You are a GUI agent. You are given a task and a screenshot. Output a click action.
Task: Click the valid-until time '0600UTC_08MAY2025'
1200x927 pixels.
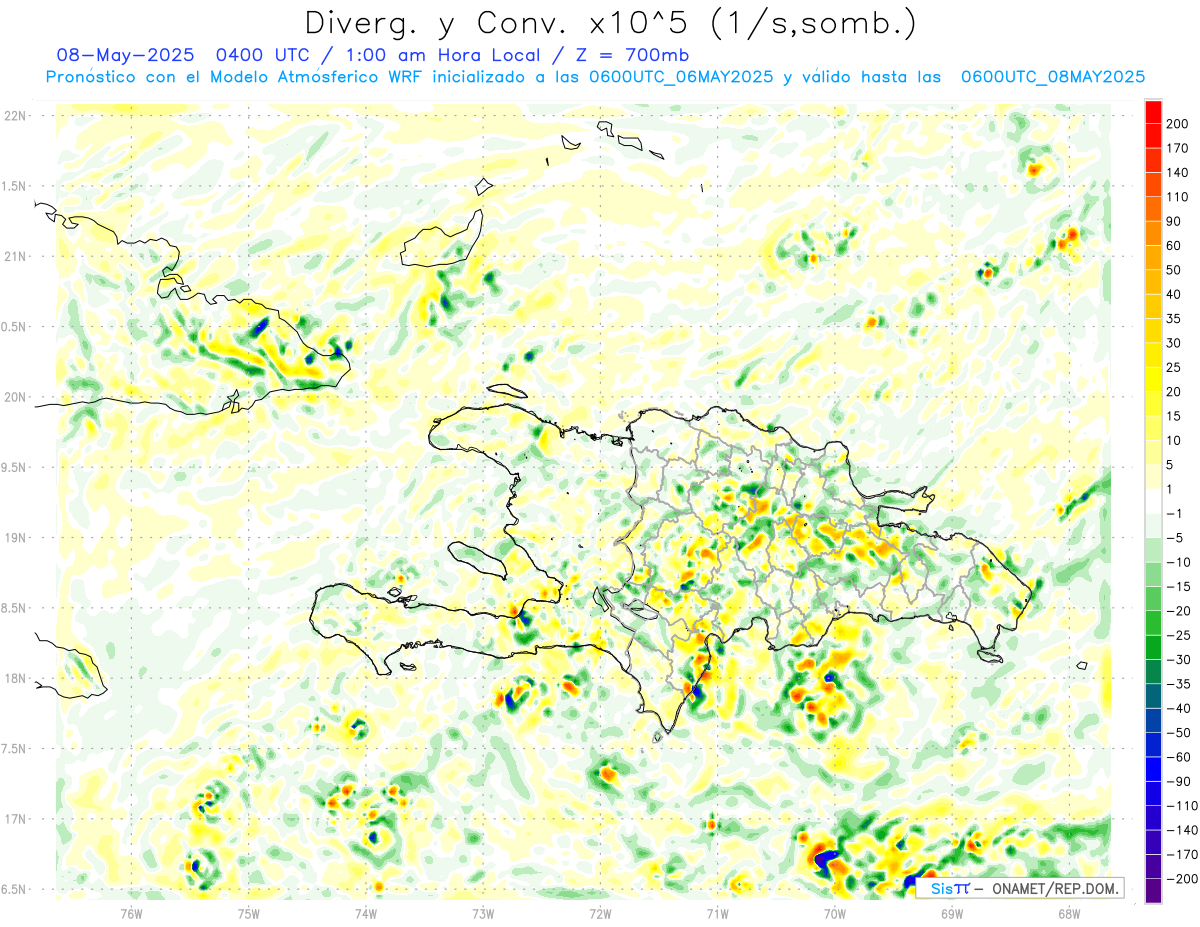coord(1053,77)
